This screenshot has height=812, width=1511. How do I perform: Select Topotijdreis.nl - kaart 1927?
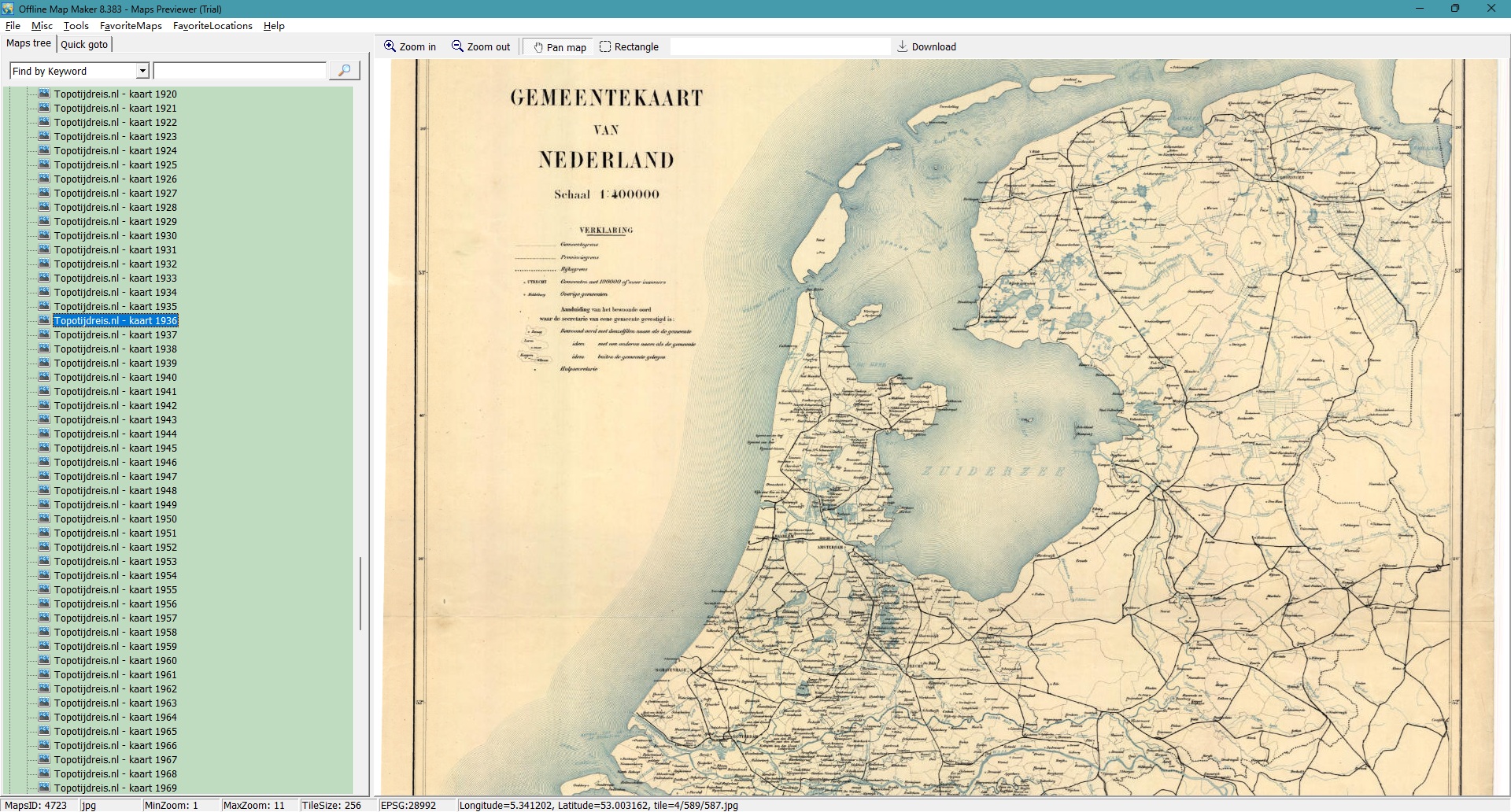(115, 193)
